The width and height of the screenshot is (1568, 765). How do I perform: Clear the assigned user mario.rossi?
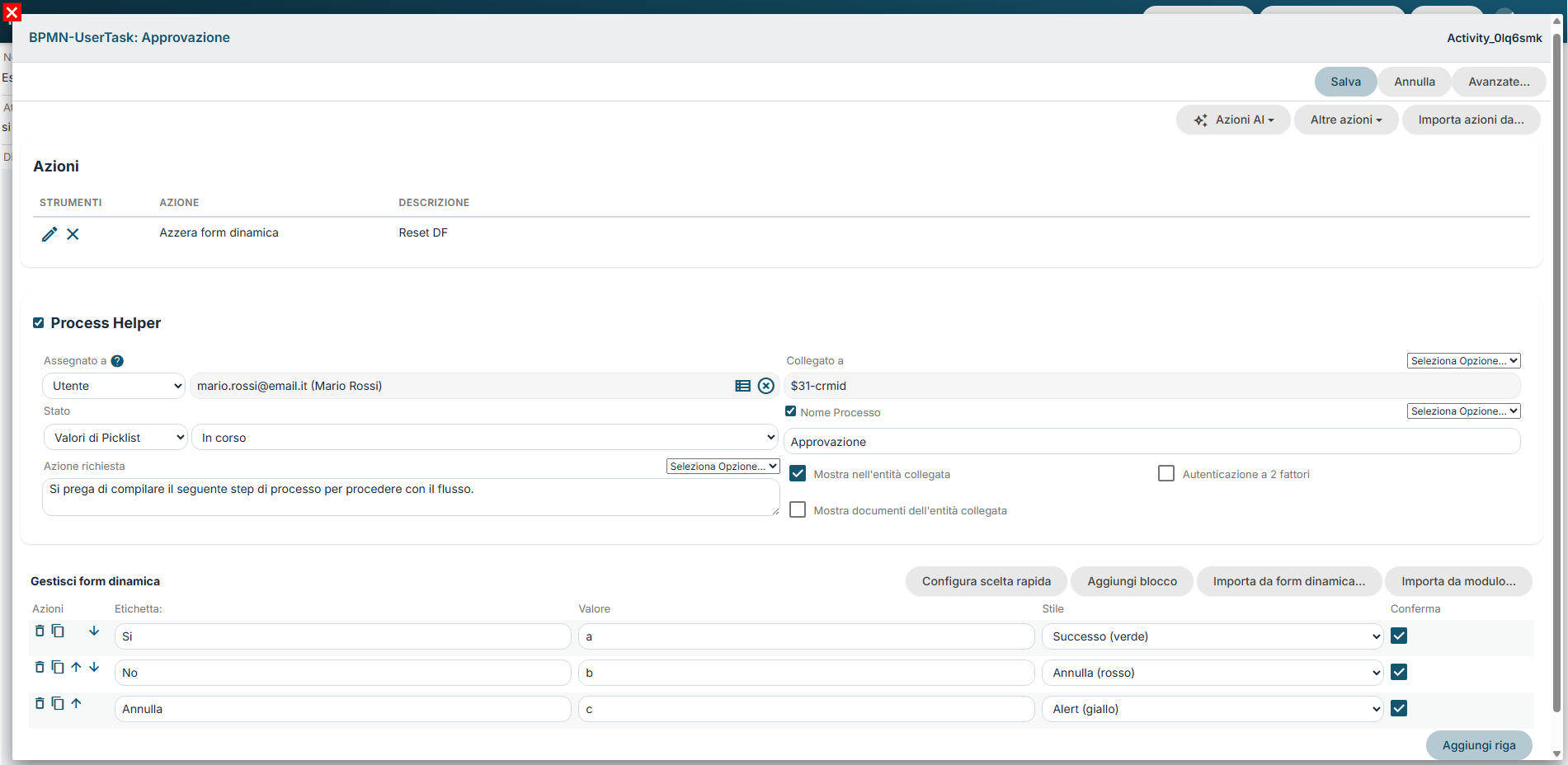(766, 386)
